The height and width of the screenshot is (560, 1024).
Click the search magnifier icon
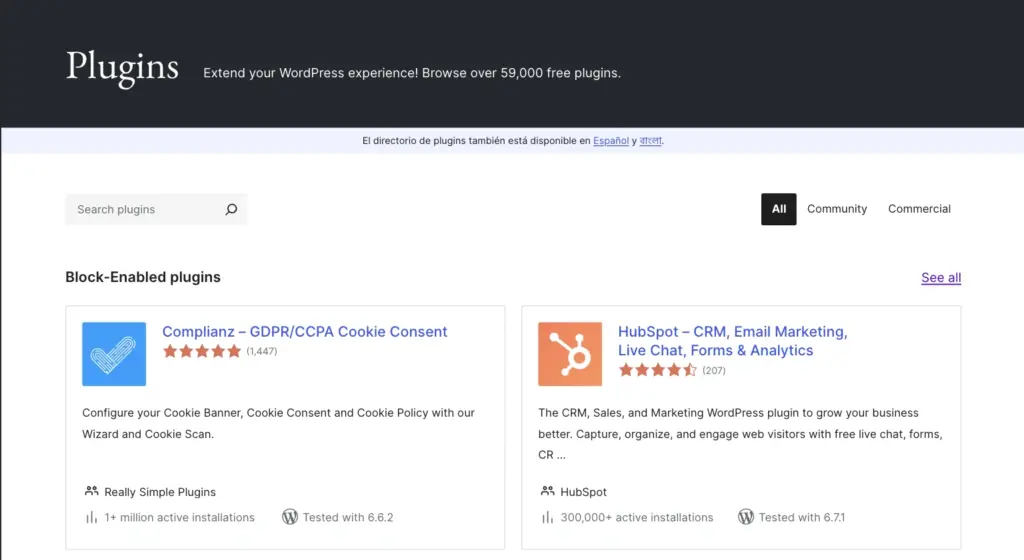tap(231, 210)
